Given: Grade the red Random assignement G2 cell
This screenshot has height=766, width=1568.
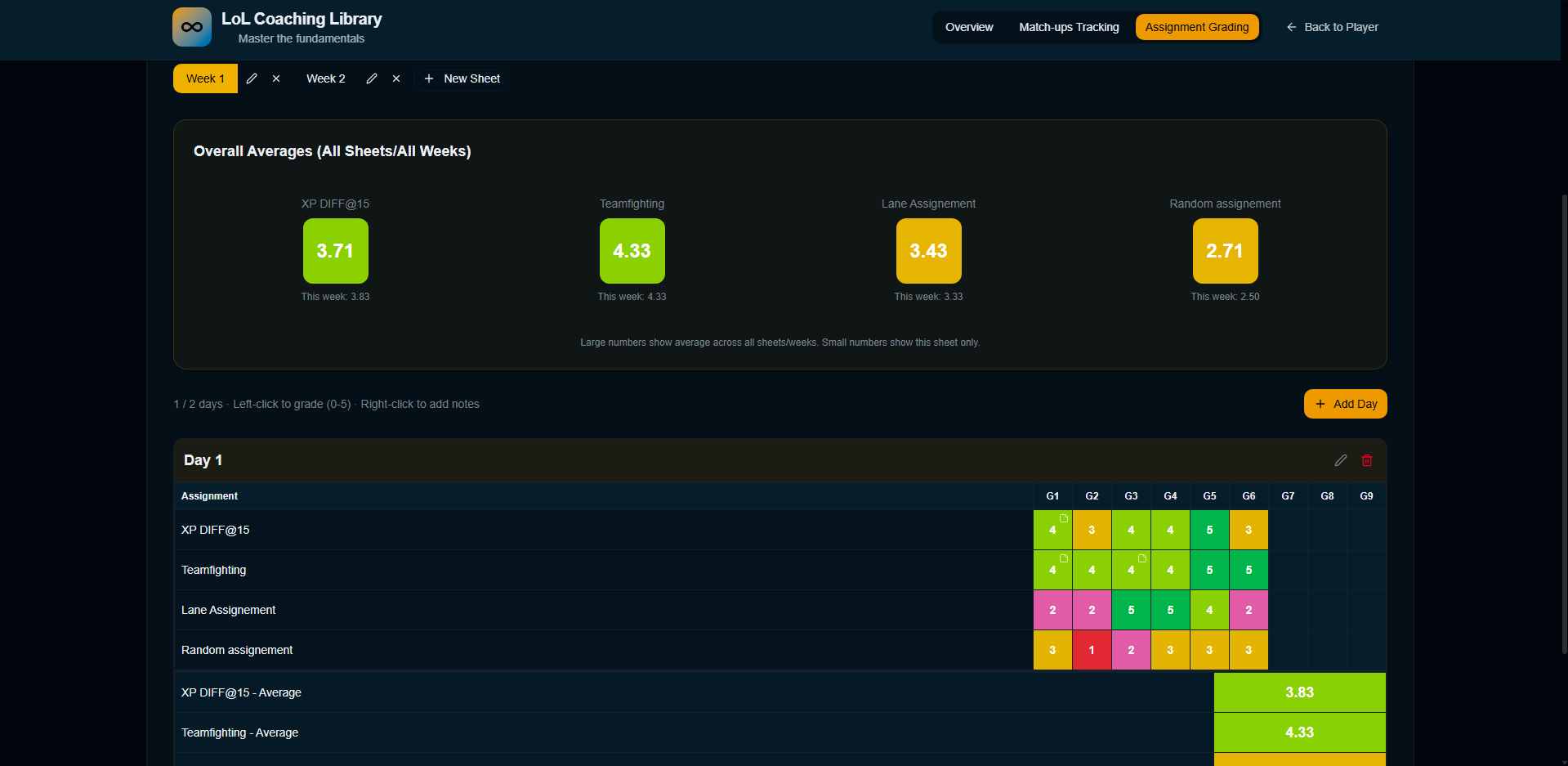Looking at the screenshot, I should click(x=1092, y=650).
